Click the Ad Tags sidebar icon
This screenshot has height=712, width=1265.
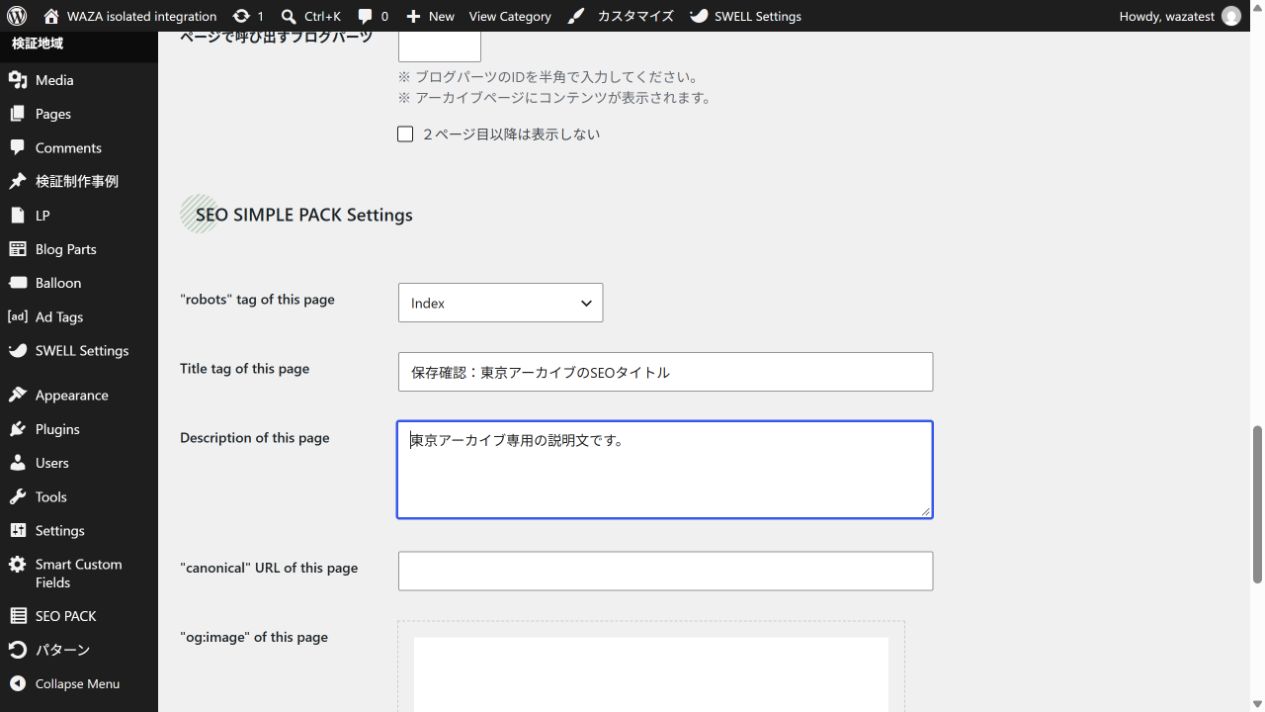point(17,317)
